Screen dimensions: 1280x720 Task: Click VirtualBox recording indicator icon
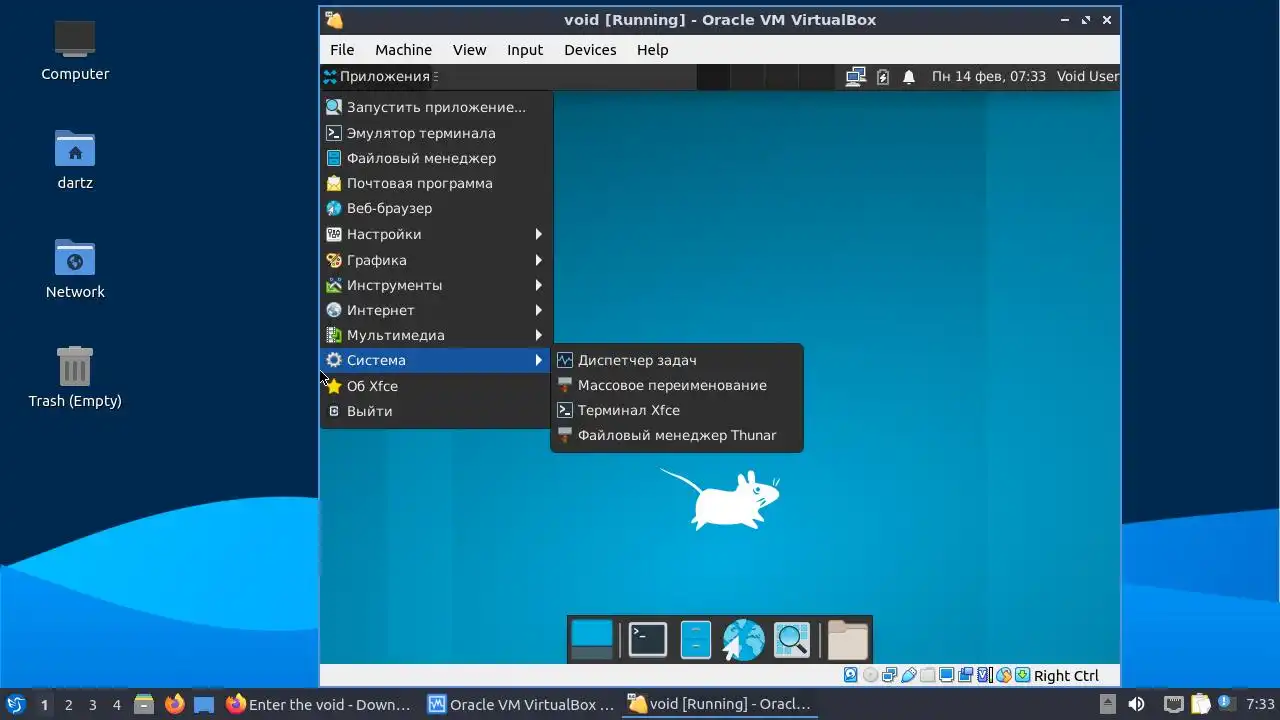coord(965,675)
